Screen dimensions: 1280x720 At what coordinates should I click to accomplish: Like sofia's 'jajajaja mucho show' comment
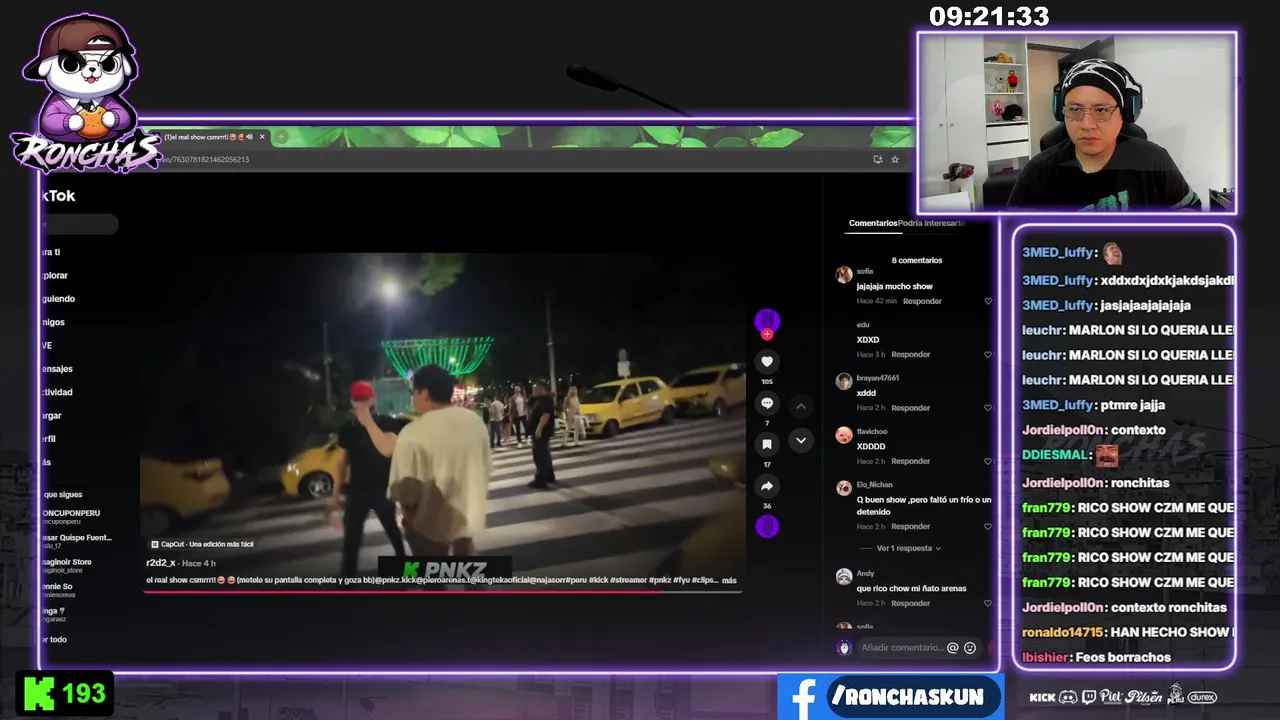988,301
